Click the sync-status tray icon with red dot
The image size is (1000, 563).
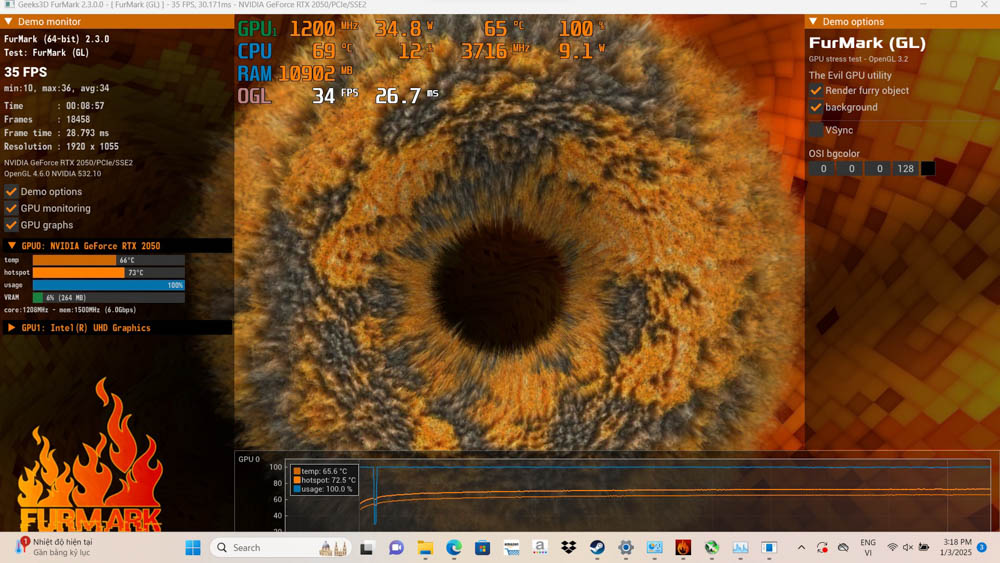click(822, 548)
